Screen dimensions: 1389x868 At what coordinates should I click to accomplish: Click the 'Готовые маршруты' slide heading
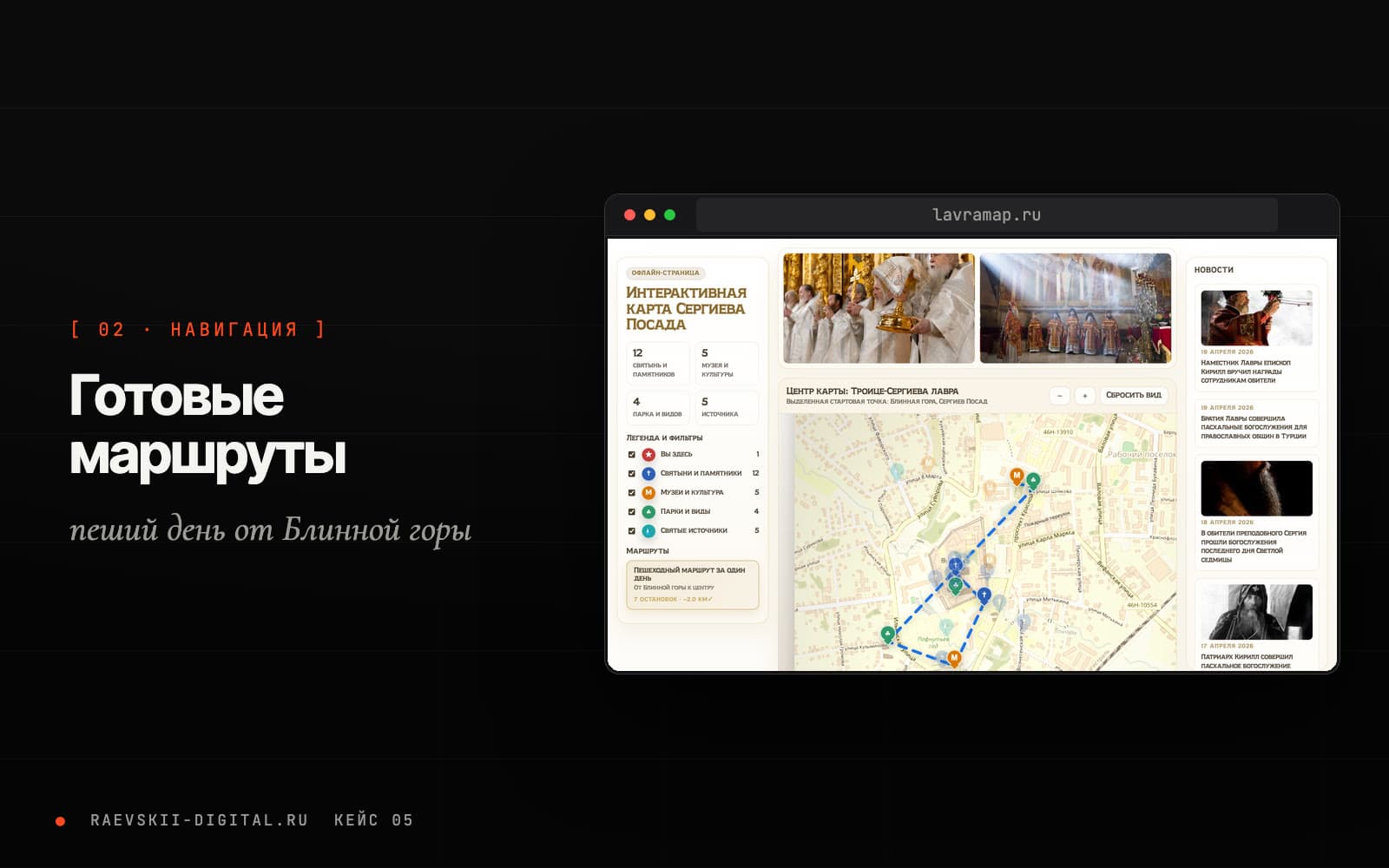click(x=207, y=424)
